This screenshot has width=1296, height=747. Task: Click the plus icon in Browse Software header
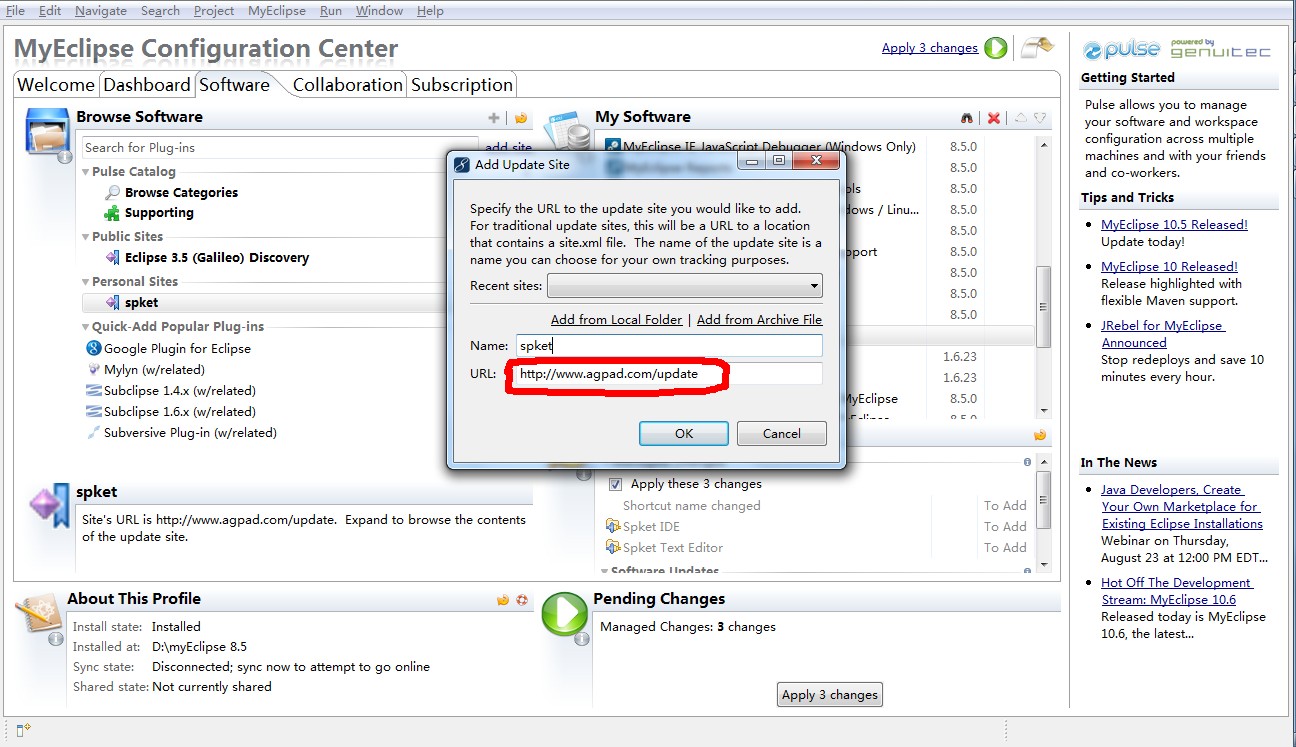pos(493,118)
